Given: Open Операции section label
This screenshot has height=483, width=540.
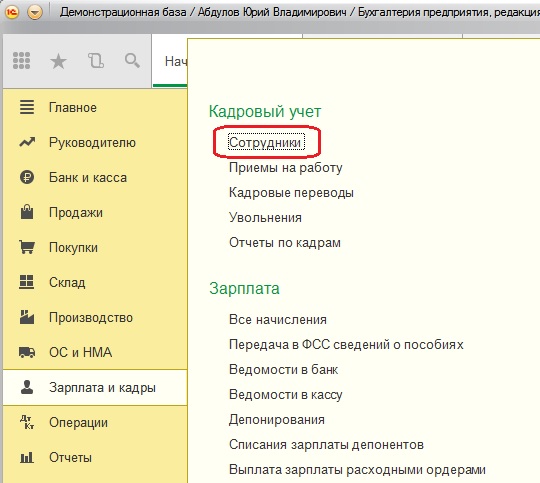Looking at the screenshot, I should 79,423.
